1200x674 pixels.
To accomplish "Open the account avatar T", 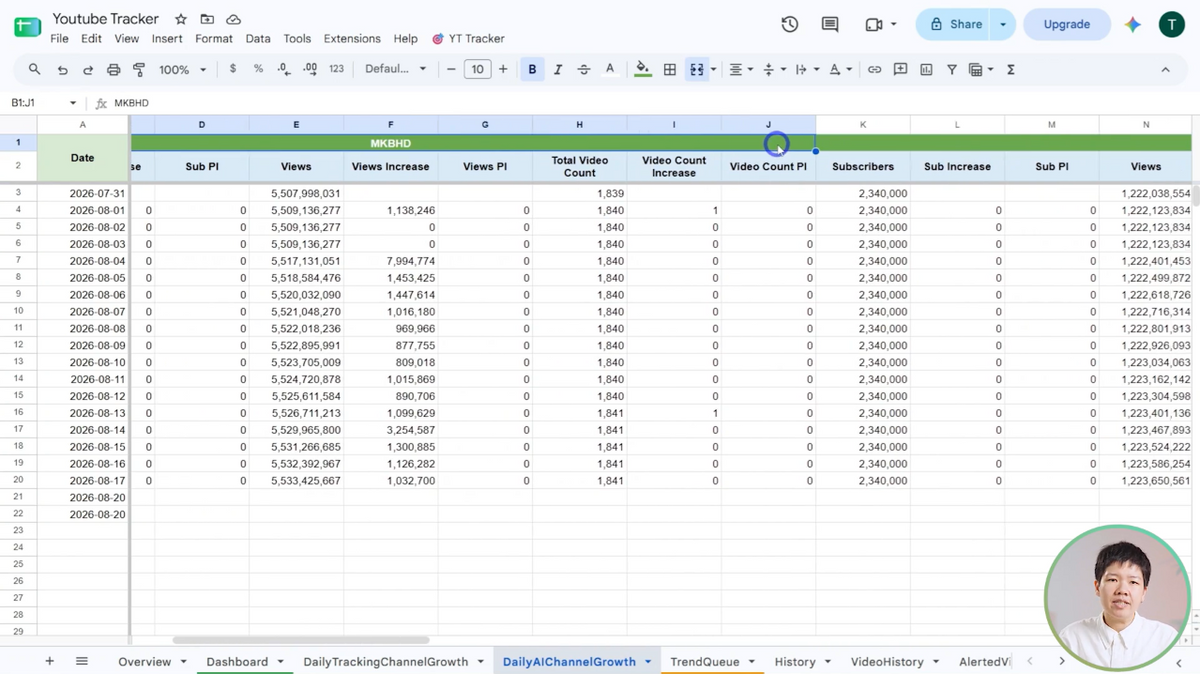I will (x=1172, y=24).
